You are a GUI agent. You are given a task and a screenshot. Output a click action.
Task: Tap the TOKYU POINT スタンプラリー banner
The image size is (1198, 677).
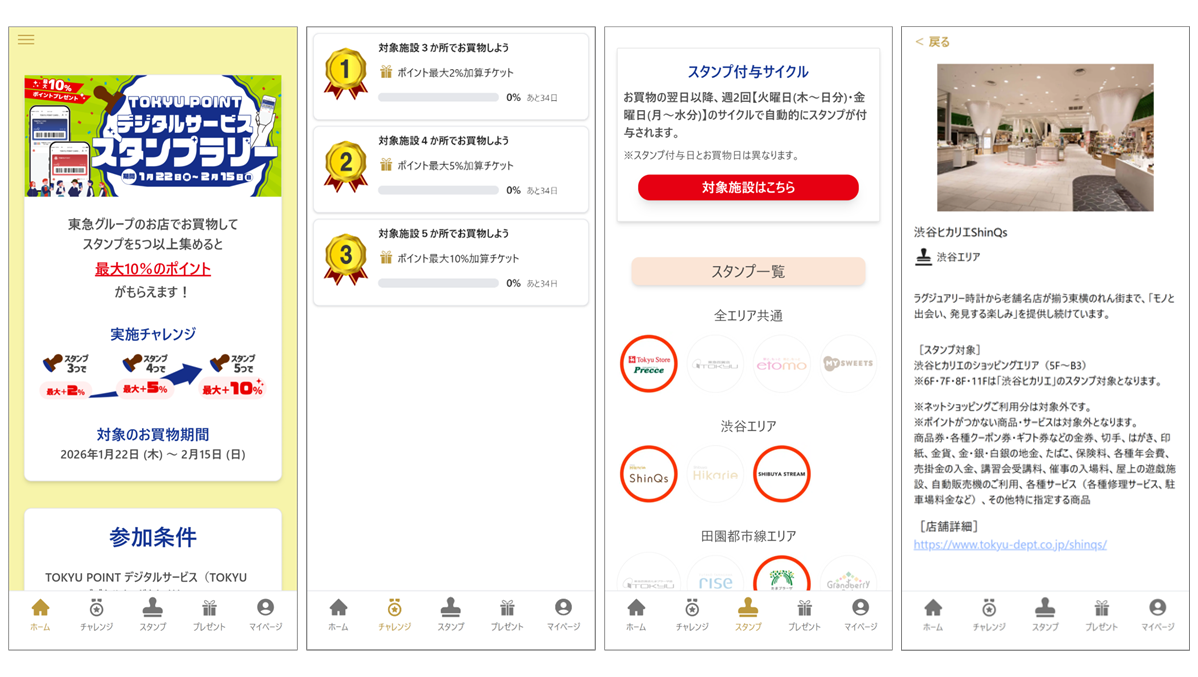coord(153,136)
